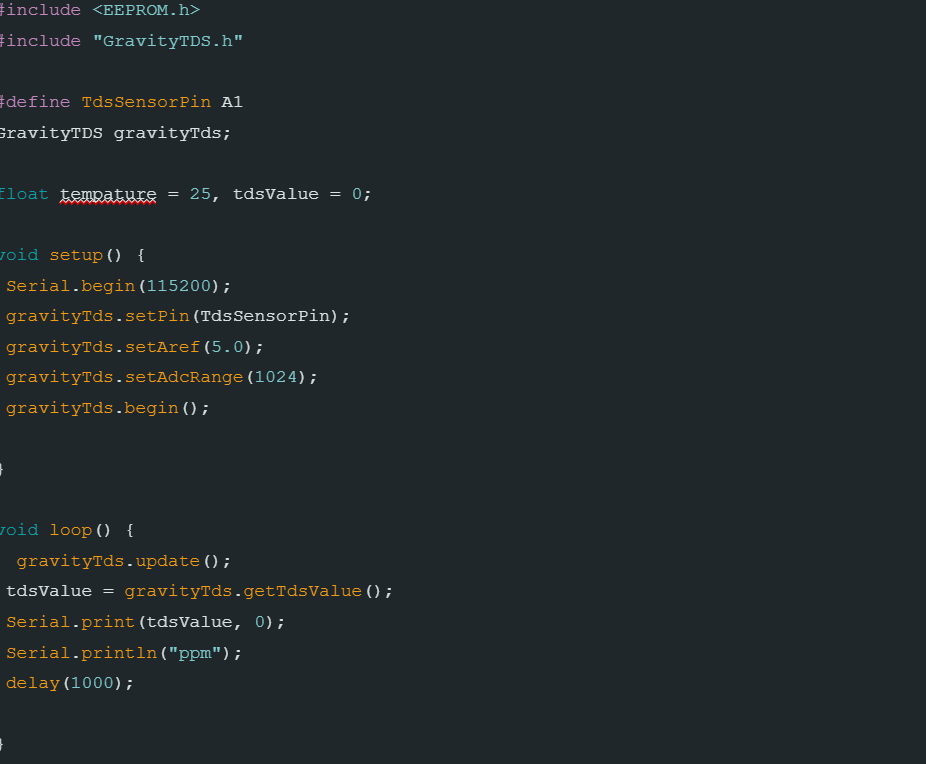Click the getTdsValue method name
926x764 pixels.
pyautogui.click(x=302, y=592)
